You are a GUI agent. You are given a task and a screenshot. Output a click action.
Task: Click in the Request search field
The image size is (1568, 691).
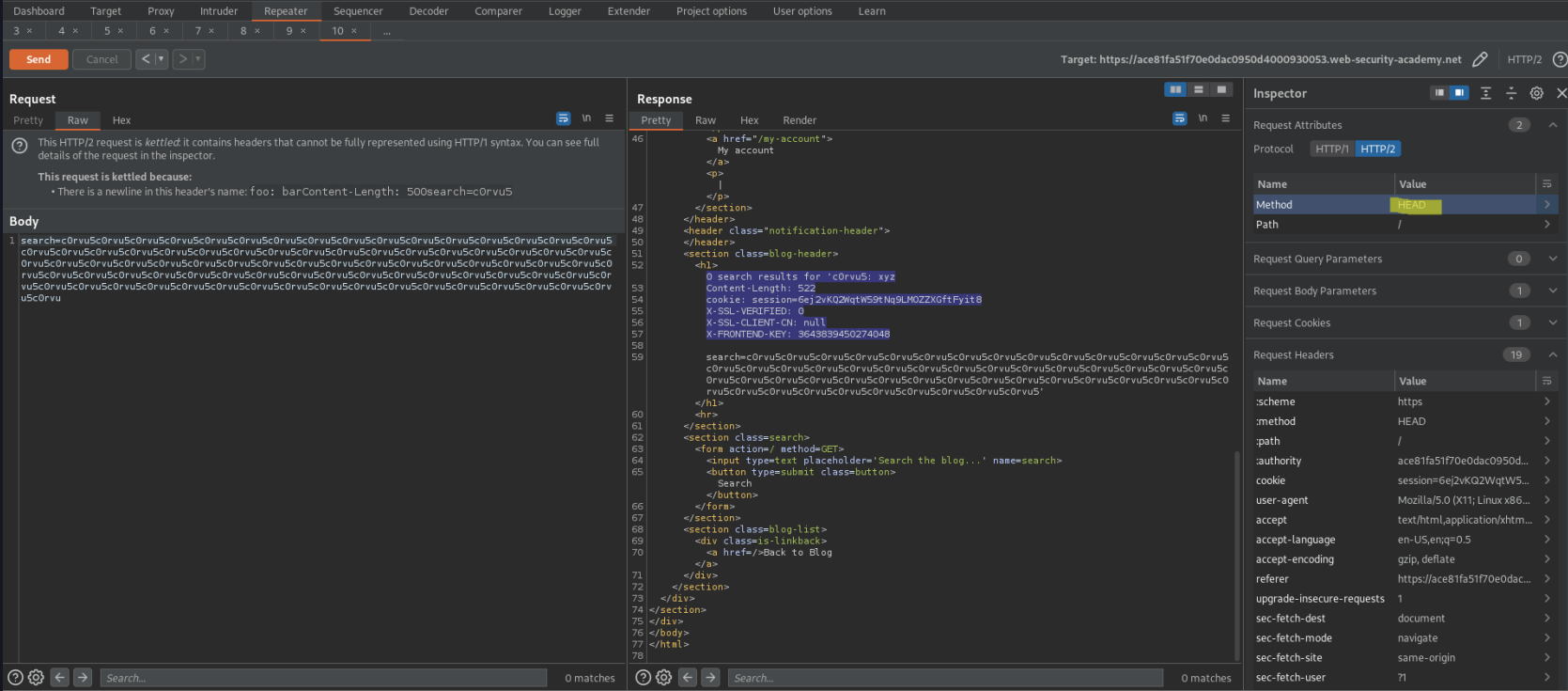(323, 678)
